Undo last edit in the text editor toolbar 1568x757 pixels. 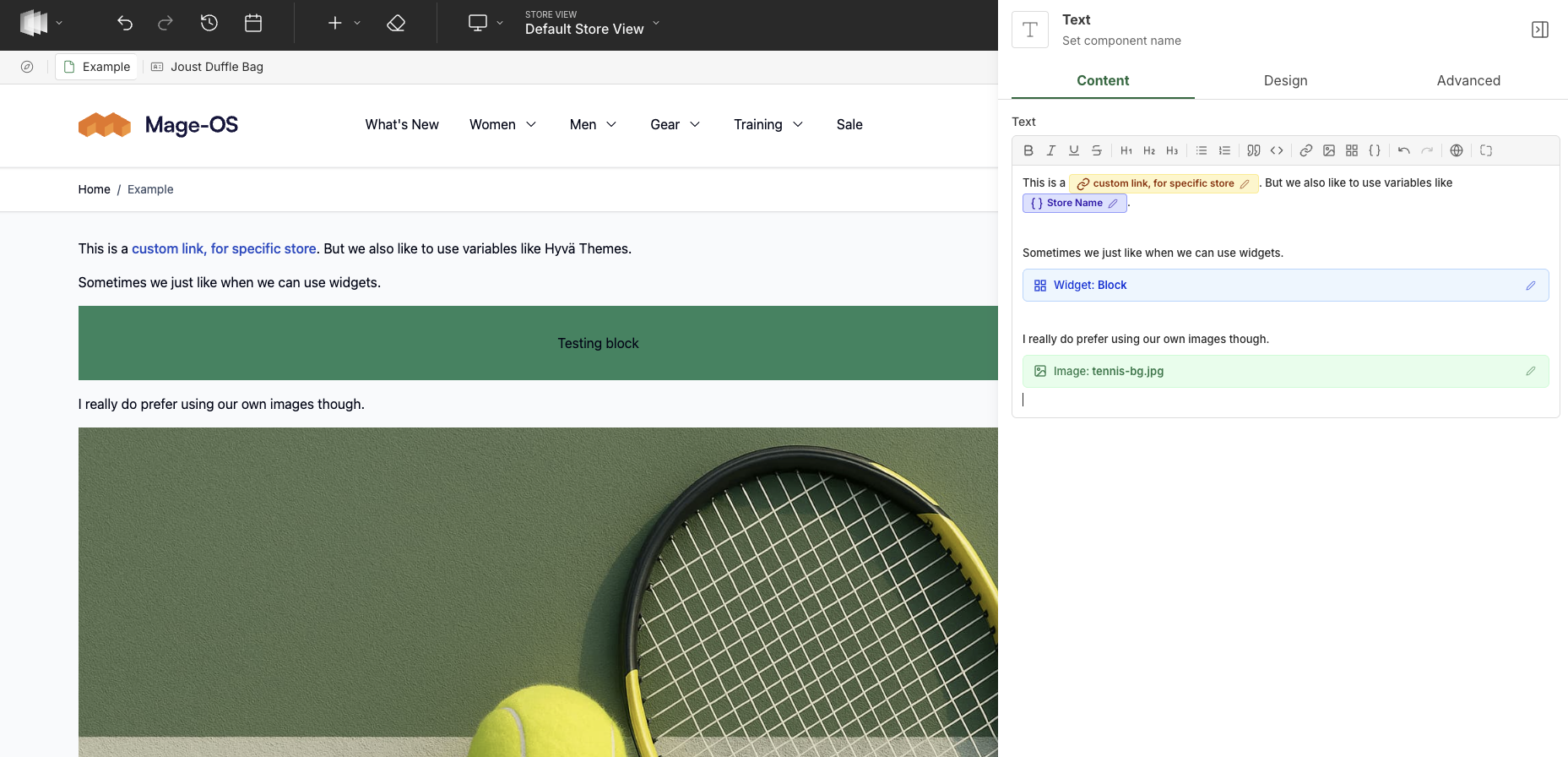[1404, 150]
